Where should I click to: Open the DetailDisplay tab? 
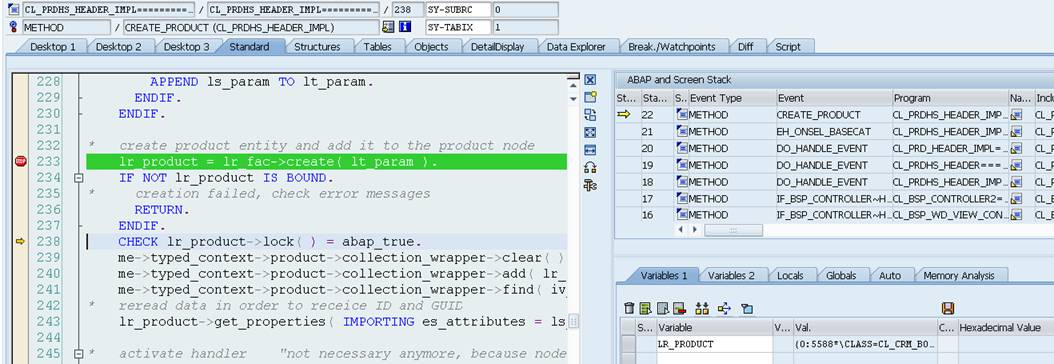(497, 46)
